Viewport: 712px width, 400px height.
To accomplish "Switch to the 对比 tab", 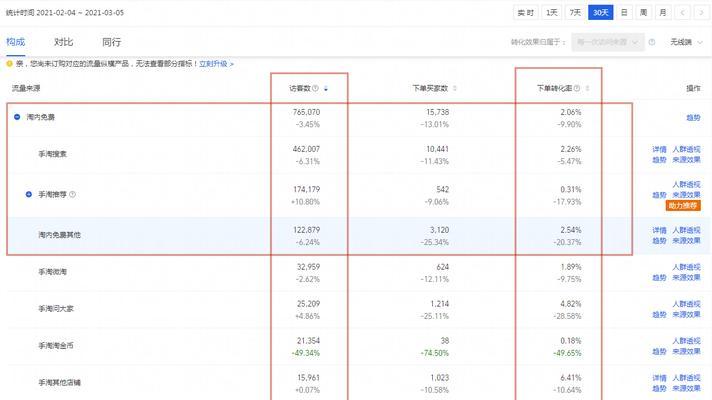I will point(63,42).
